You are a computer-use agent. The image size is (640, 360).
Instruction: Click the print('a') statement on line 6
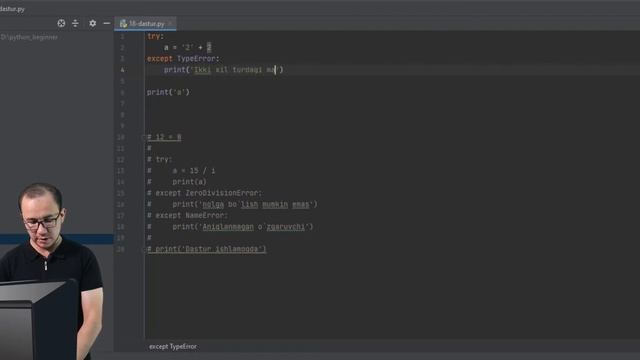[x=168, y=92]
